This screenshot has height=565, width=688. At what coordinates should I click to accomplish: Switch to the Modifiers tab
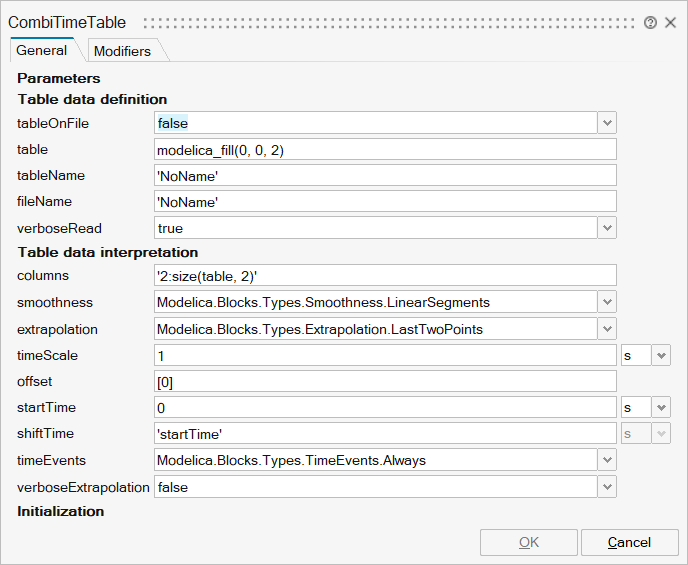(122, 51)
